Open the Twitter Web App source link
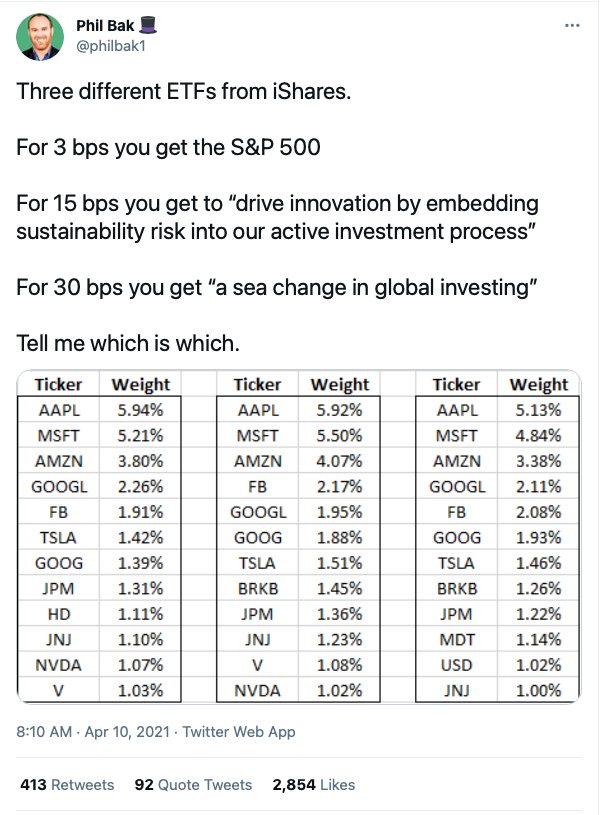The image size is (601, 815). [240, 732]
